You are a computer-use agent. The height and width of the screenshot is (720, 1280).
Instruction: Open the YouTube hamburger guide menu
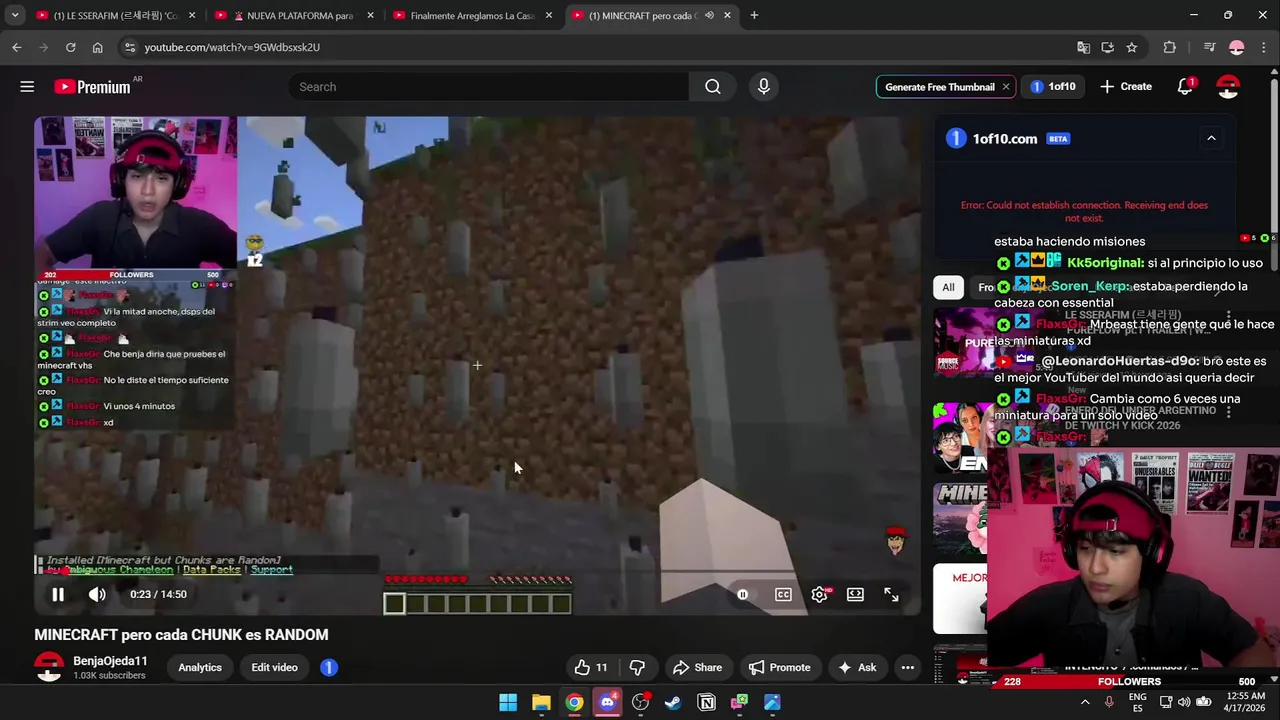27,87
